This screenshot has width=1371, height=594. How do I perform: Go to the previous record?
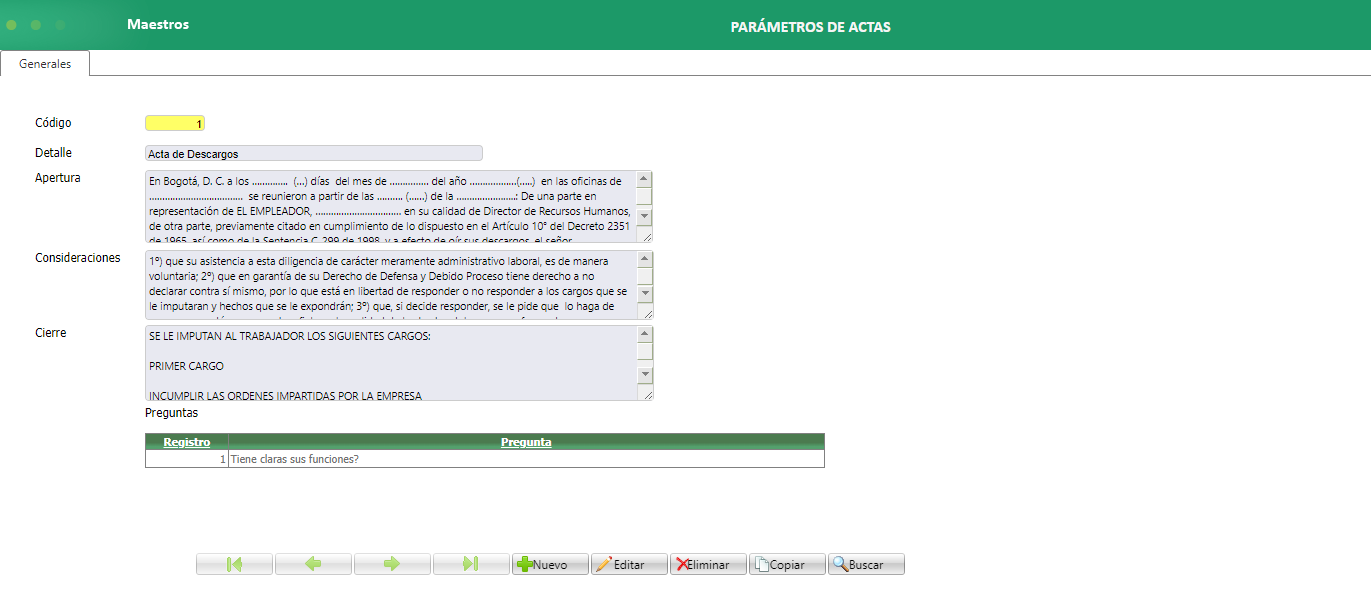coord(313,563)
